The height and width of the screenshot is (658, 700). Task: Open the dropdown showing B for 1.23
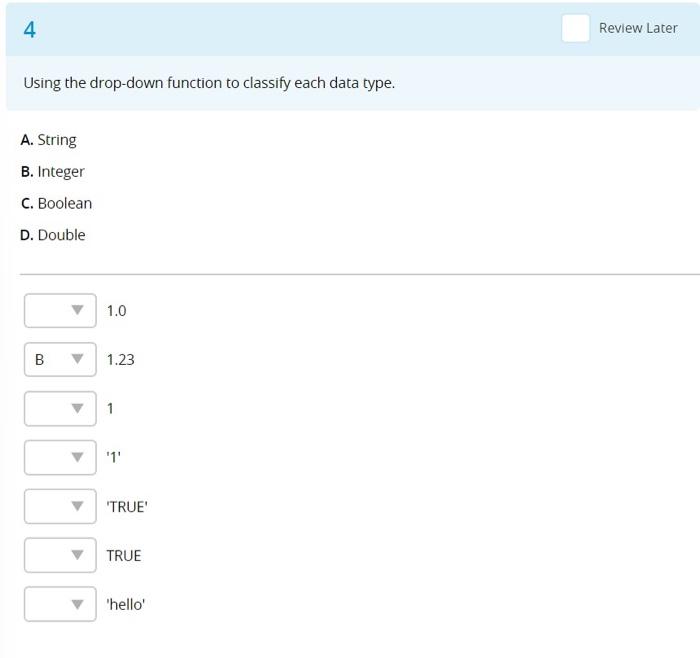[60, 359]
